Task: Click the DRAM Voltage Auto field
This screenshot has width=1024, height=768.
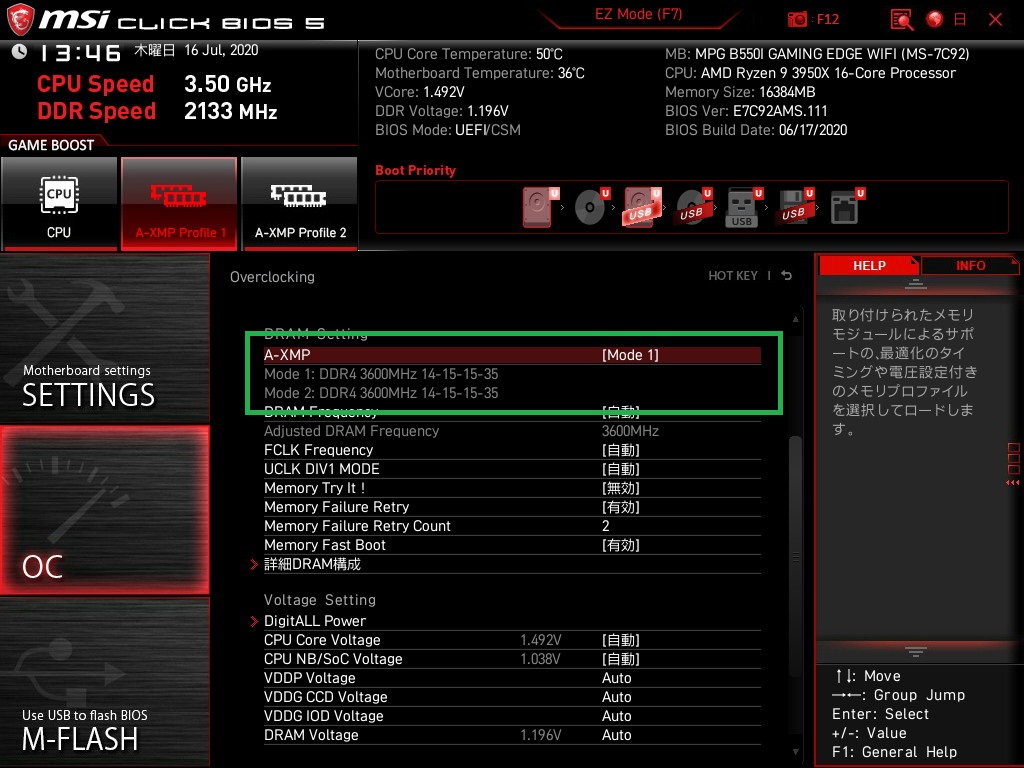Action: 616,735
